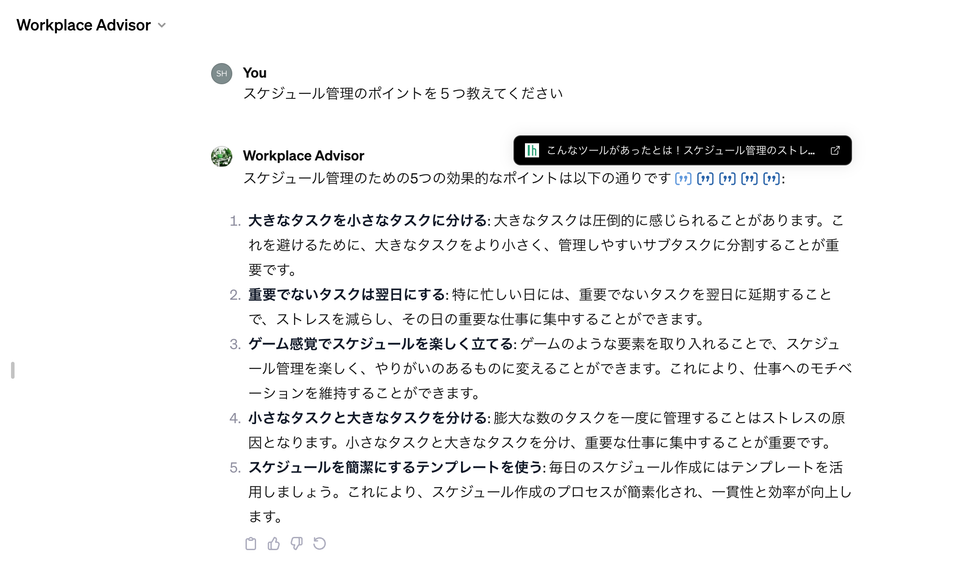Give the response a thumbs up

273,544
